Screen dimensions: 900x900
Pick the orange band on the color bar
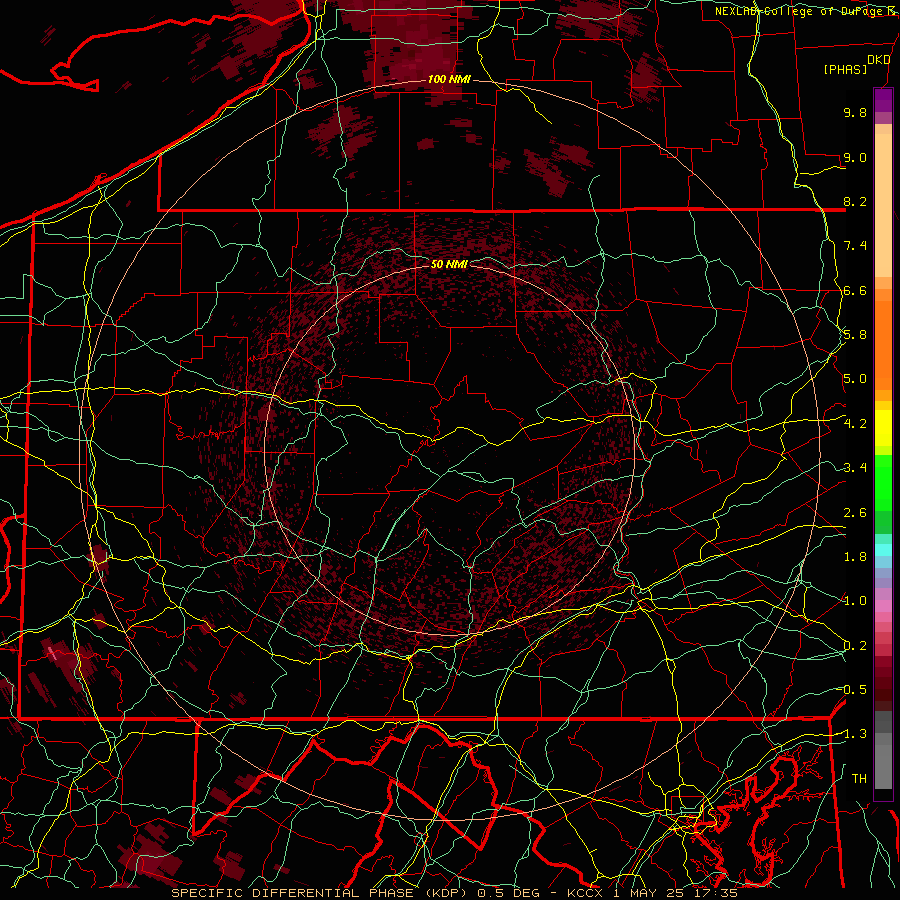tap(883, 344)
